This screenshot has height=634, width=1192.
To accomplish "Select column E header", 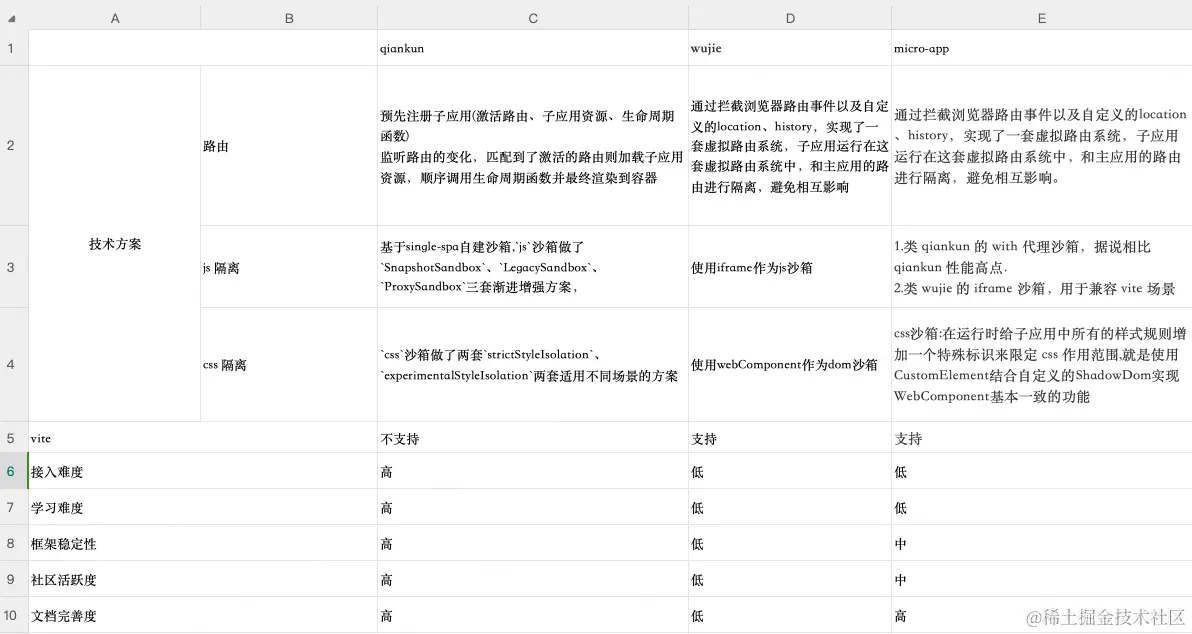I will [x=1041, y=18].
